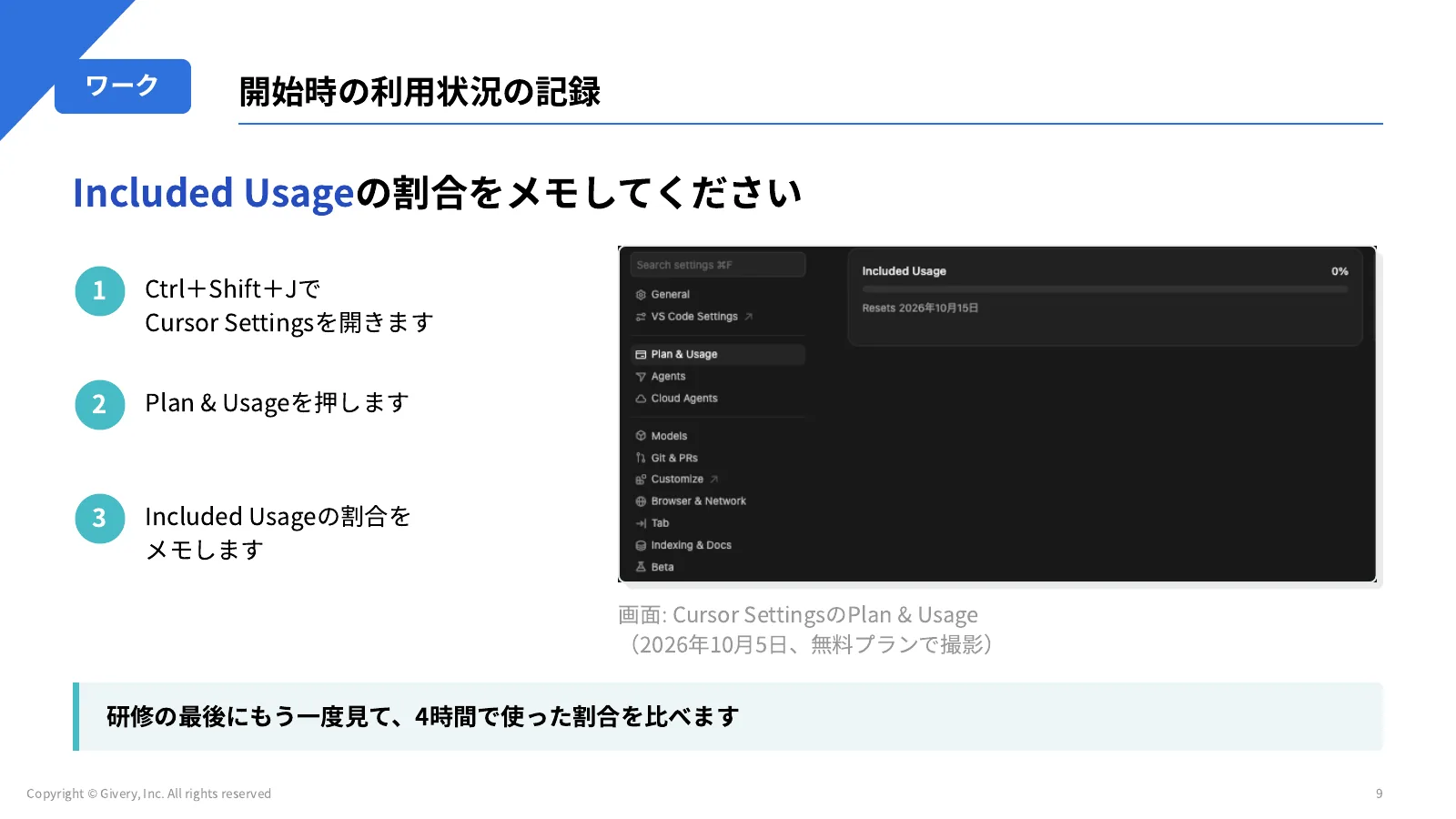Click the caption '画面: Cursor SettingsのPlan & Usage'
The width and height of the screenshot is (1456, 819).
pyautogui.click(x=798, y=615)
